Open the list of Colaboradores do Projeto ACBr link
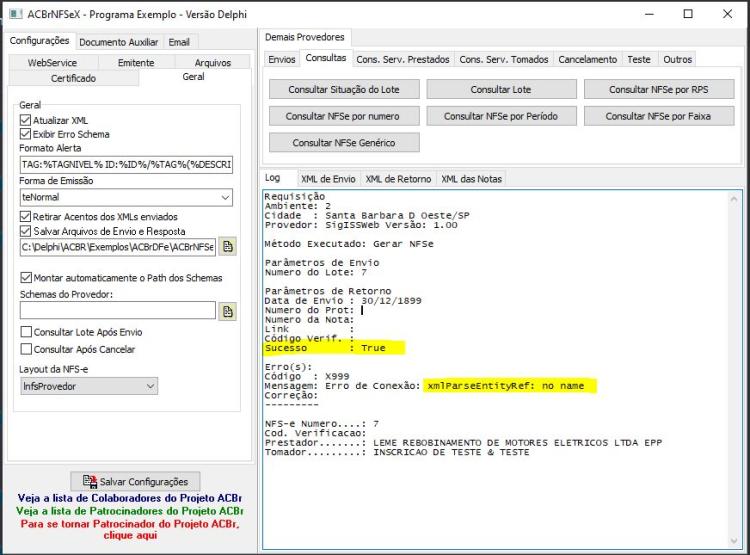 (x=129, y=498)
